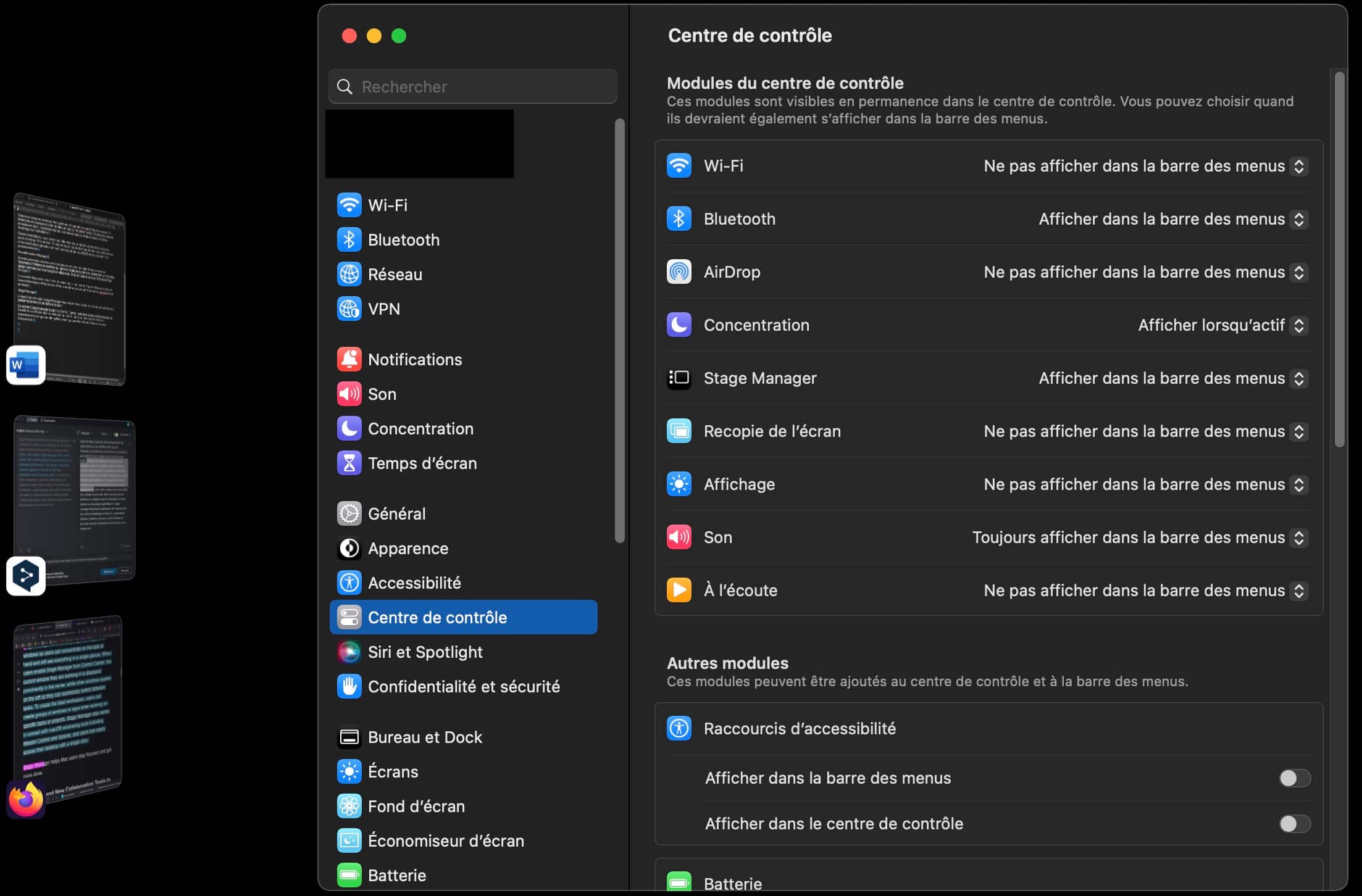
Task: Click the Siri et Spotlight icon
Action: tap(349, 652)
